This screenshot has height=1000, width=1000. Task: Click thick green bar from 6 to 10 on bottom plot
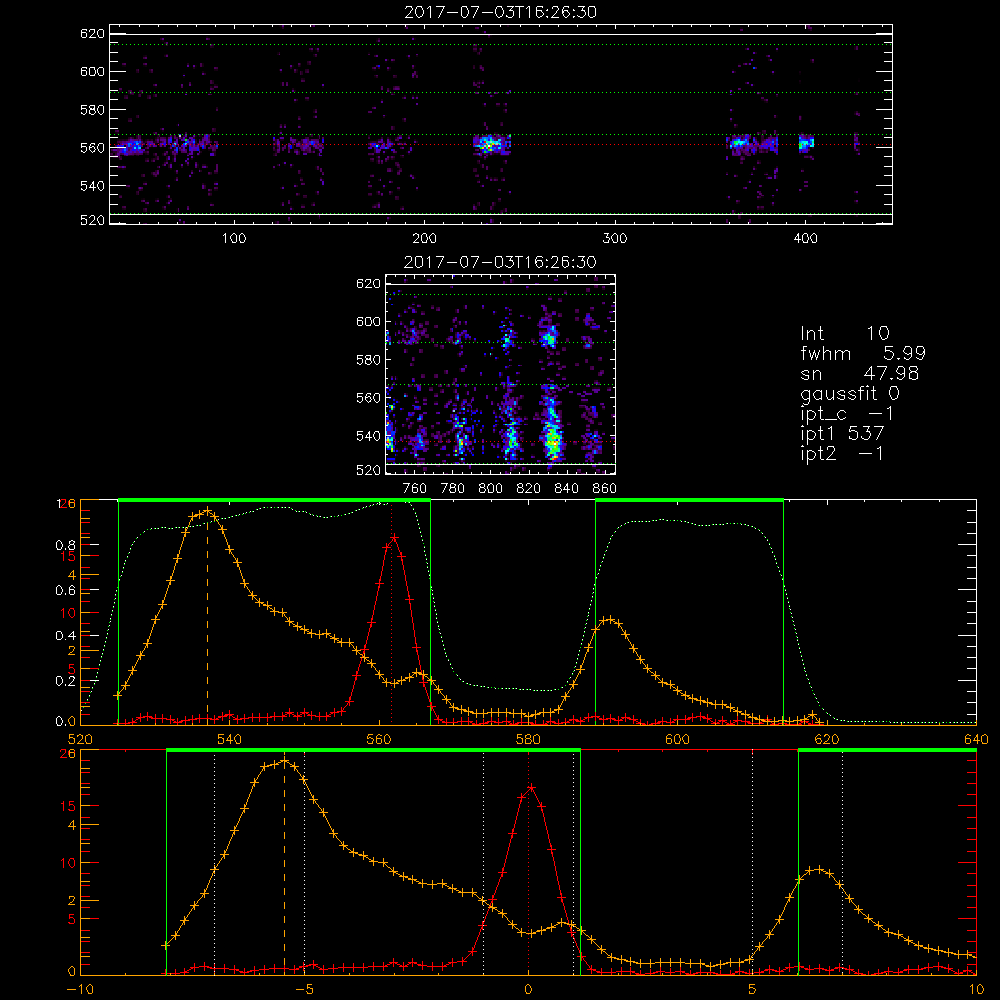[x=887, y=750]
